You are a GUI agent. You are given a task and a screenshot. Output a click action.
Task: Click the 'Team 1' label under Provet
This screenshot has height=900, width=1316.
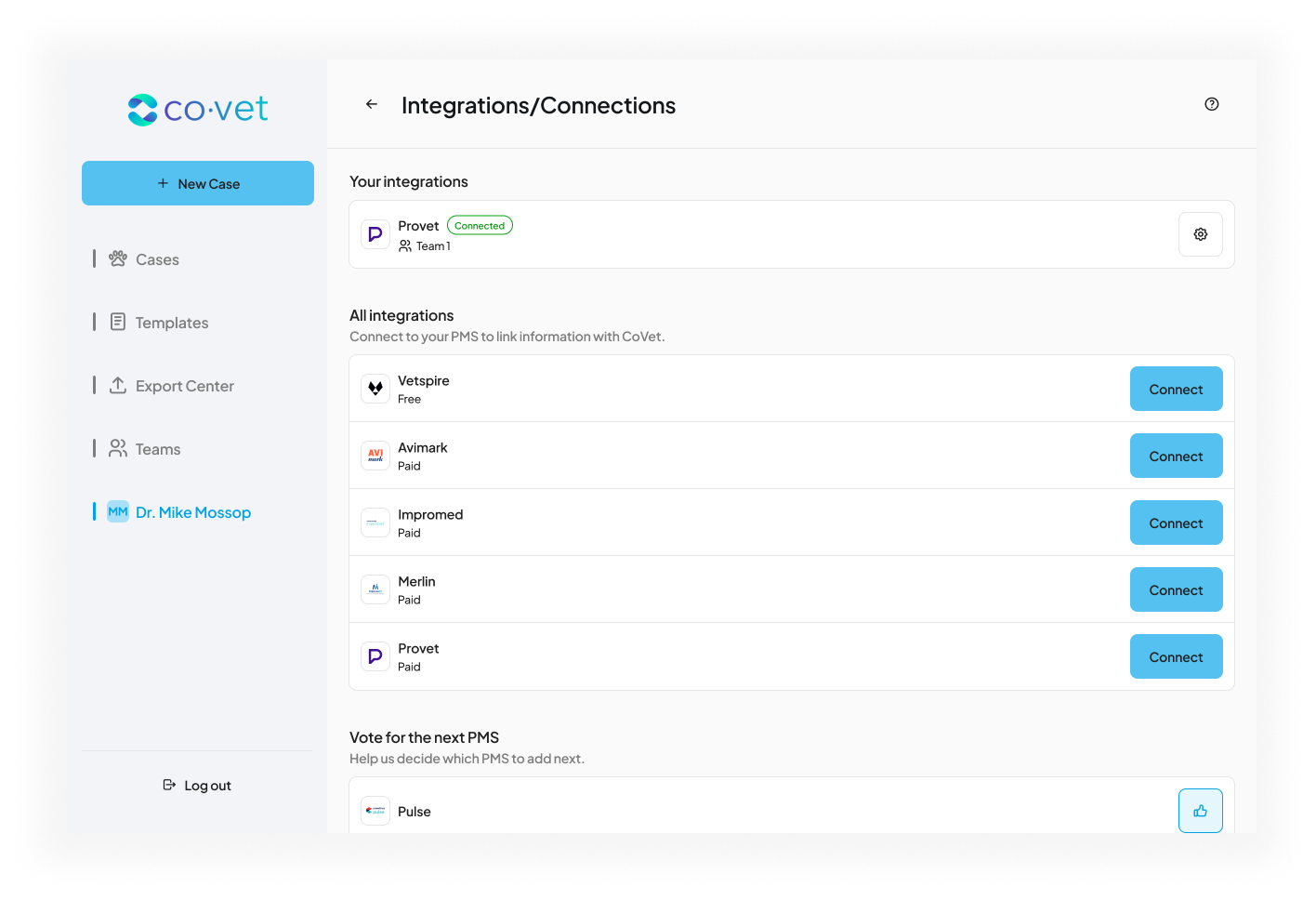point(433,246)
